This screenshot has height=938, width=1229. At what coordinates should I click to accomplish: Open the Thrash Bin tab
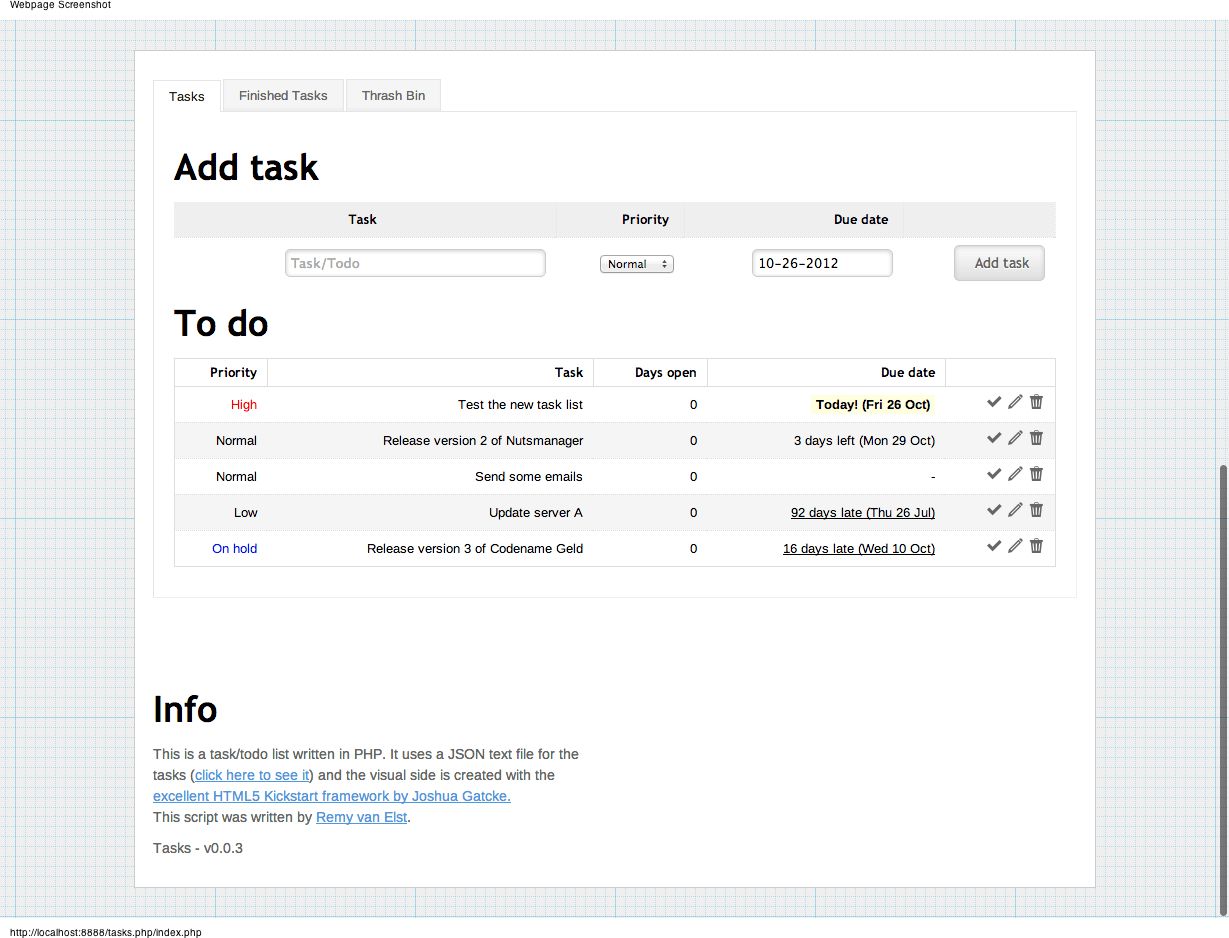tap(392, 95)
